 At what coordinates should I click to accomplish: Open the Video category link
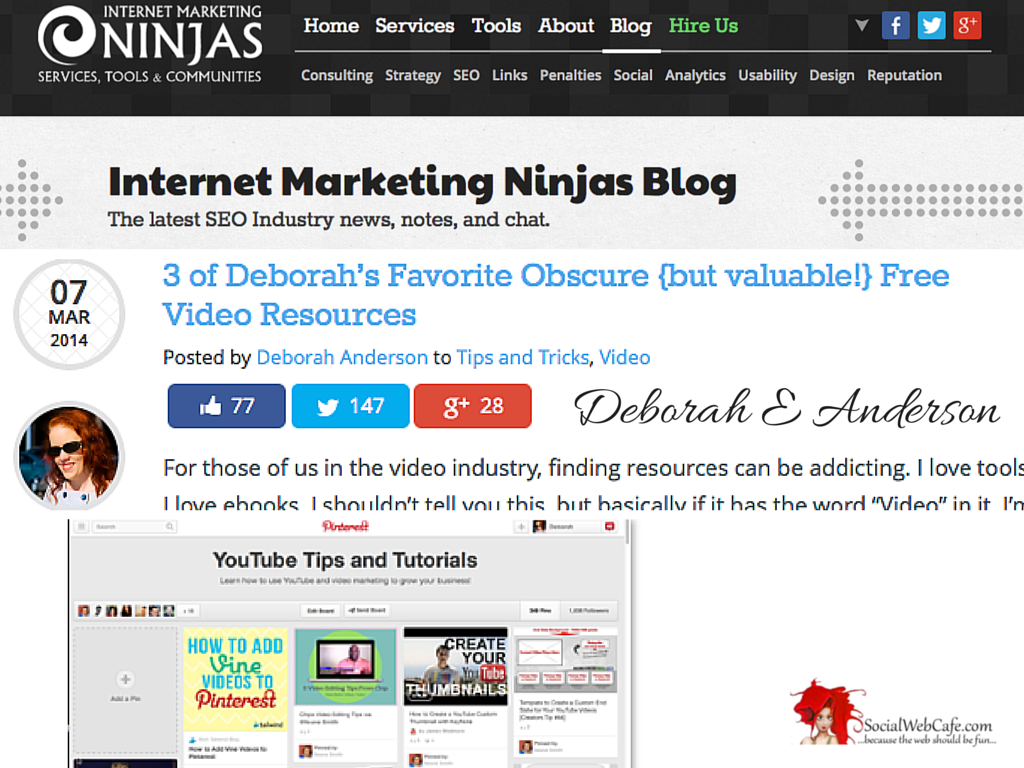tap(625, 357)
